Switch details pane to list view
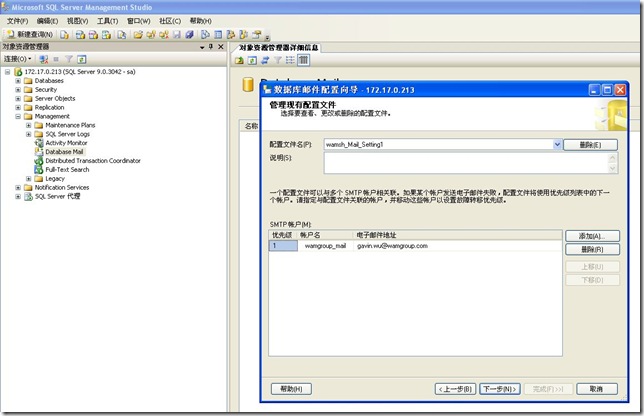This screenshot has height=416, width=644. (x=290, y=60)
